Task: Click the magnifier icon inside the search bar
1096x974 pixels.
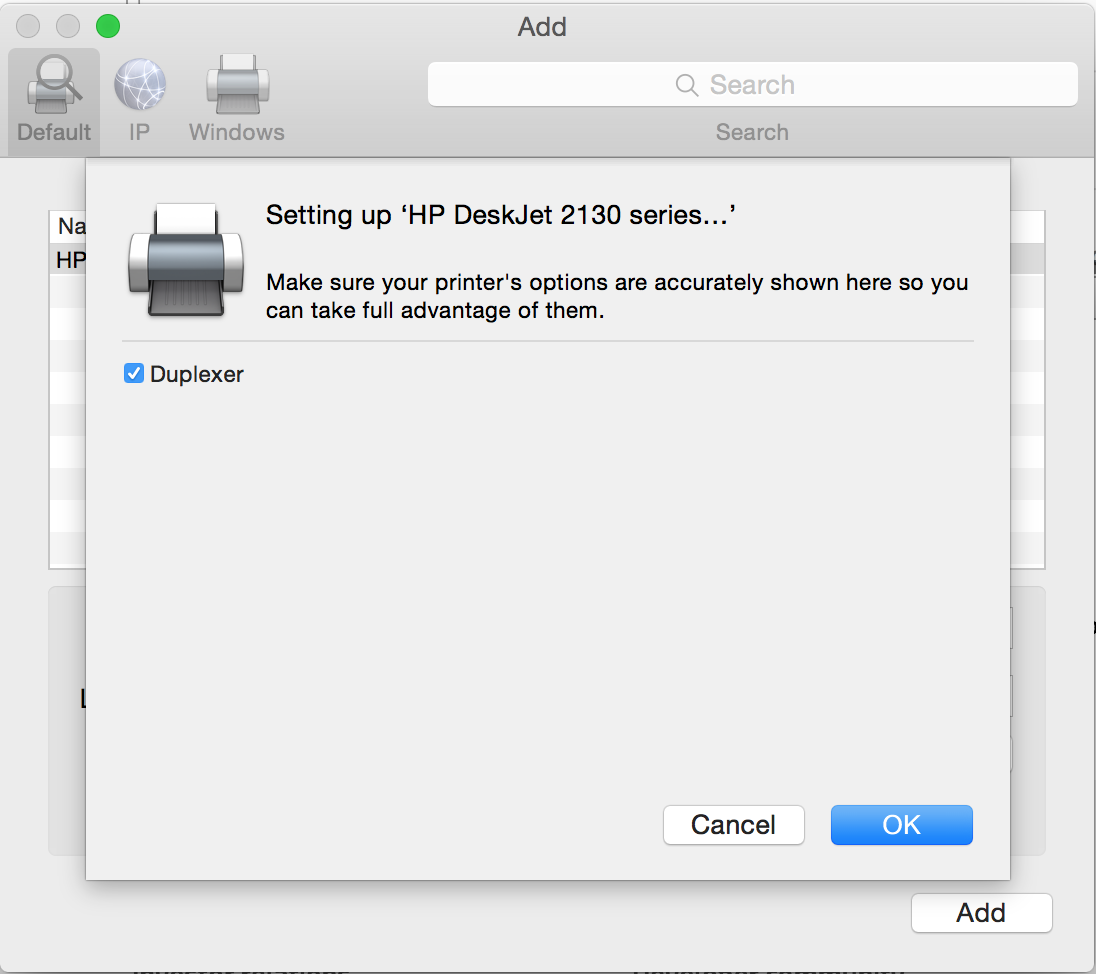Action: (686, 85)
